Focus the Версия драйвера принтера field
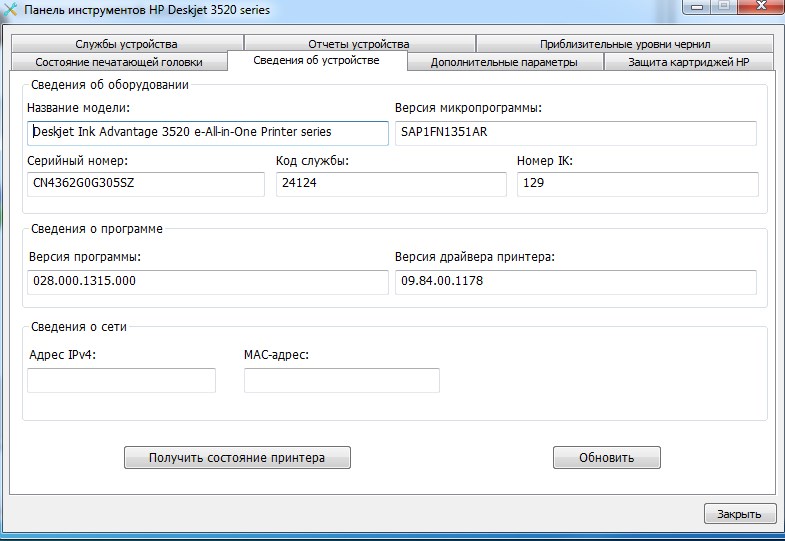 (x=575, y=281)
